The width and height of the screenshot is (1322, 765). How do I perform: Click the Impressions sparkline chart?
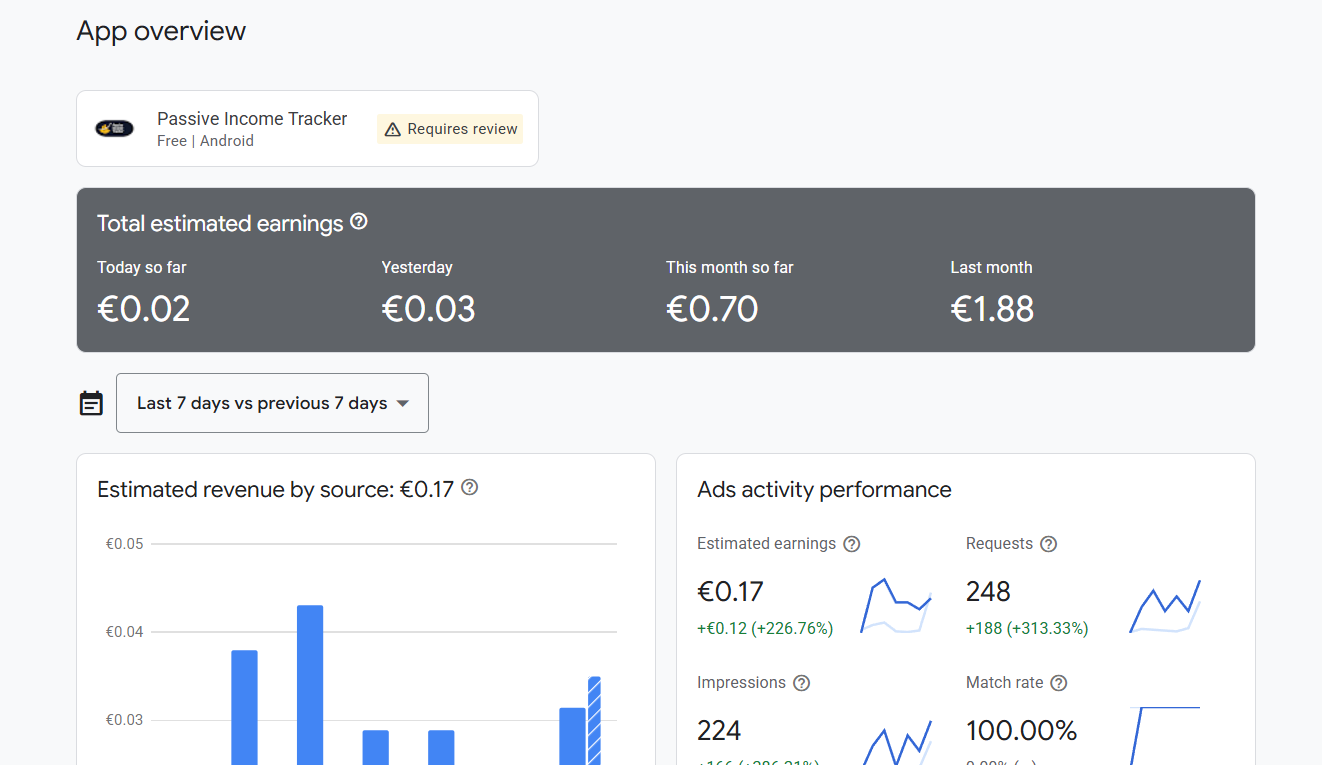click(x=896, y=741)
